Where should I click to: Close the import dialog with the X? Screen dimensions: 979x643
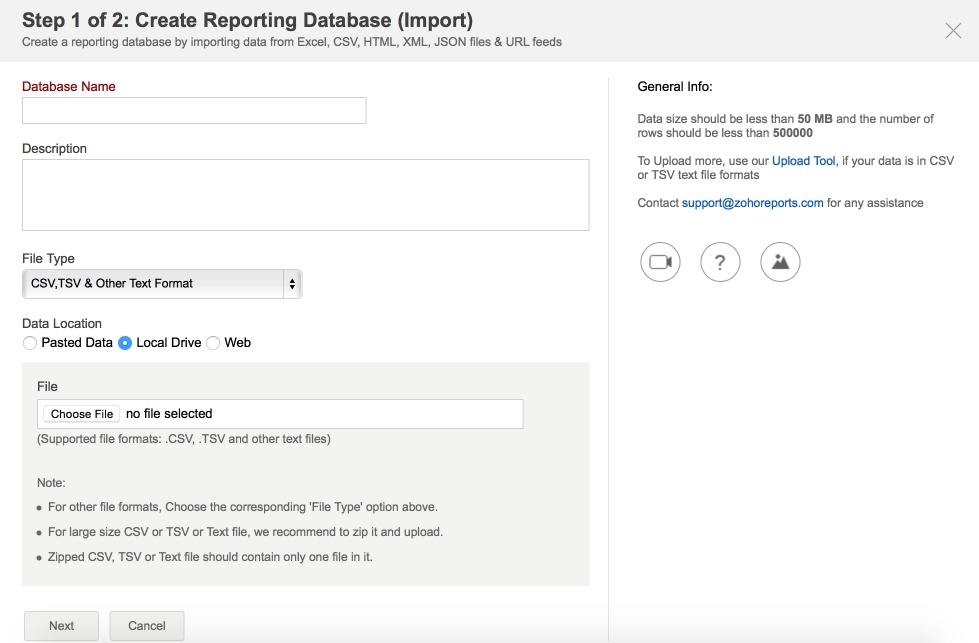(952, 30)
